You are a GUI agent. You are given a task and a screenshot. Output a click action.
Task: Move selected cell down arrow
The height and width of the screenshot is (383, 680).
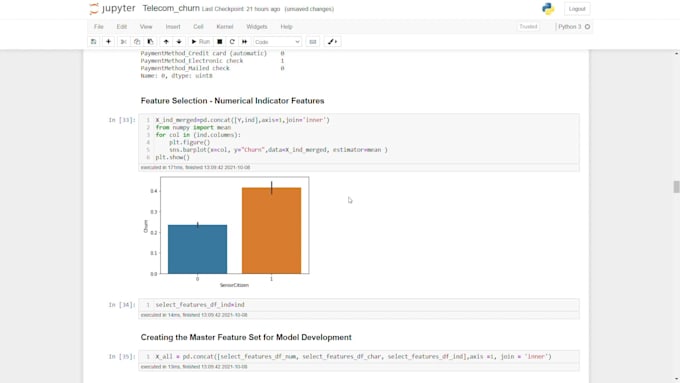click(179, 42)
